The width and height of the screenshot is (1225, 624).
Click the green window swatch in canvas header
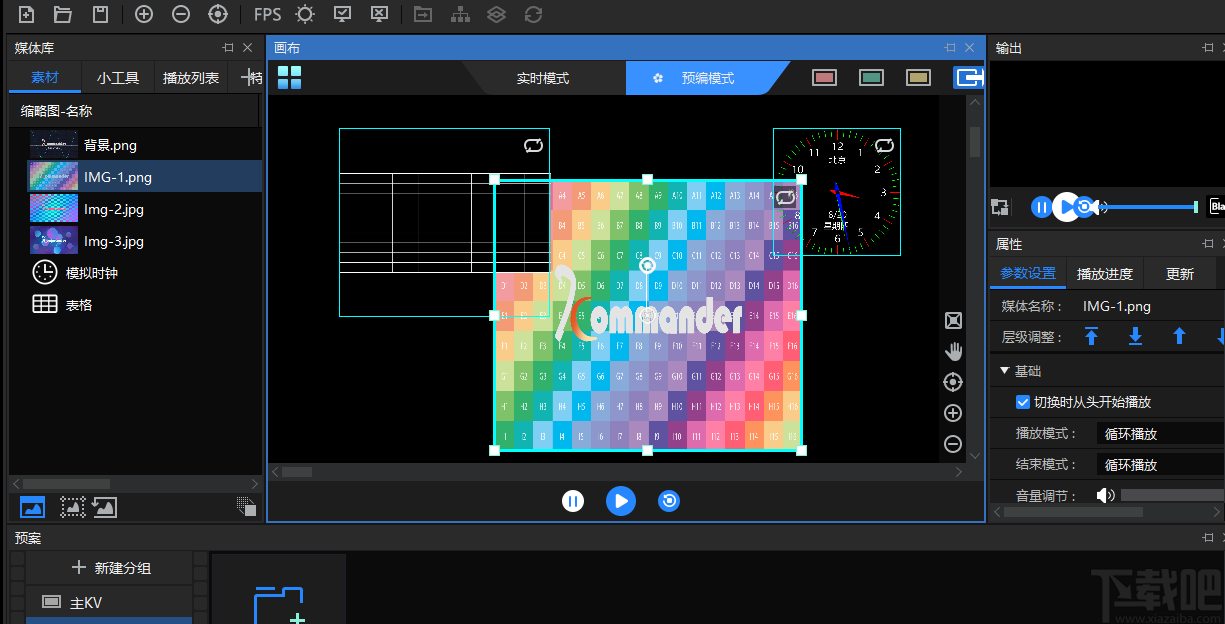click(871, 78)
